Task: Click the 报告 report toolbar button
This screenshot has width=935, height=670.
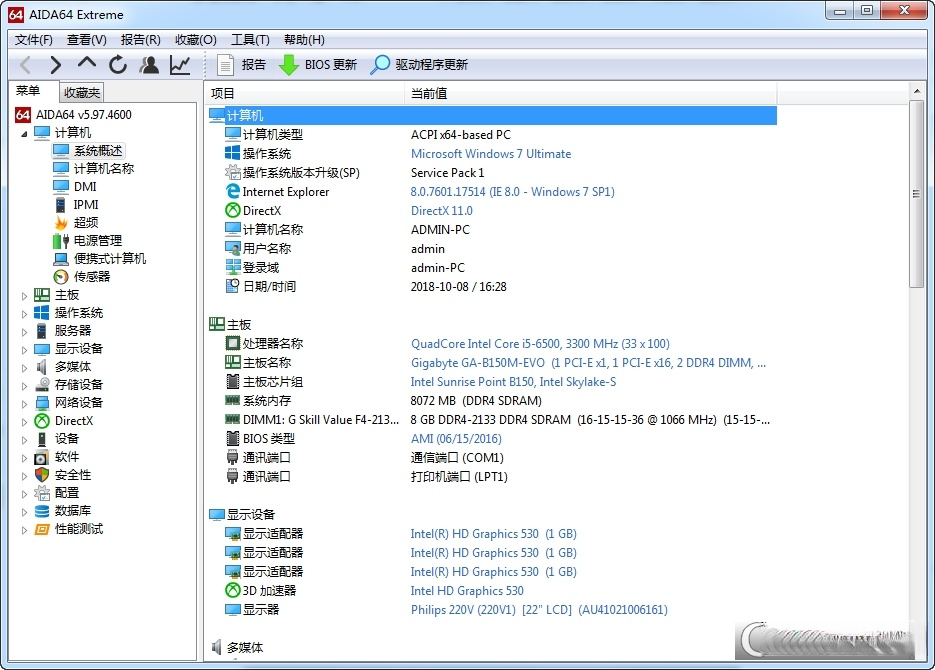Action: [x=242, y=64]
